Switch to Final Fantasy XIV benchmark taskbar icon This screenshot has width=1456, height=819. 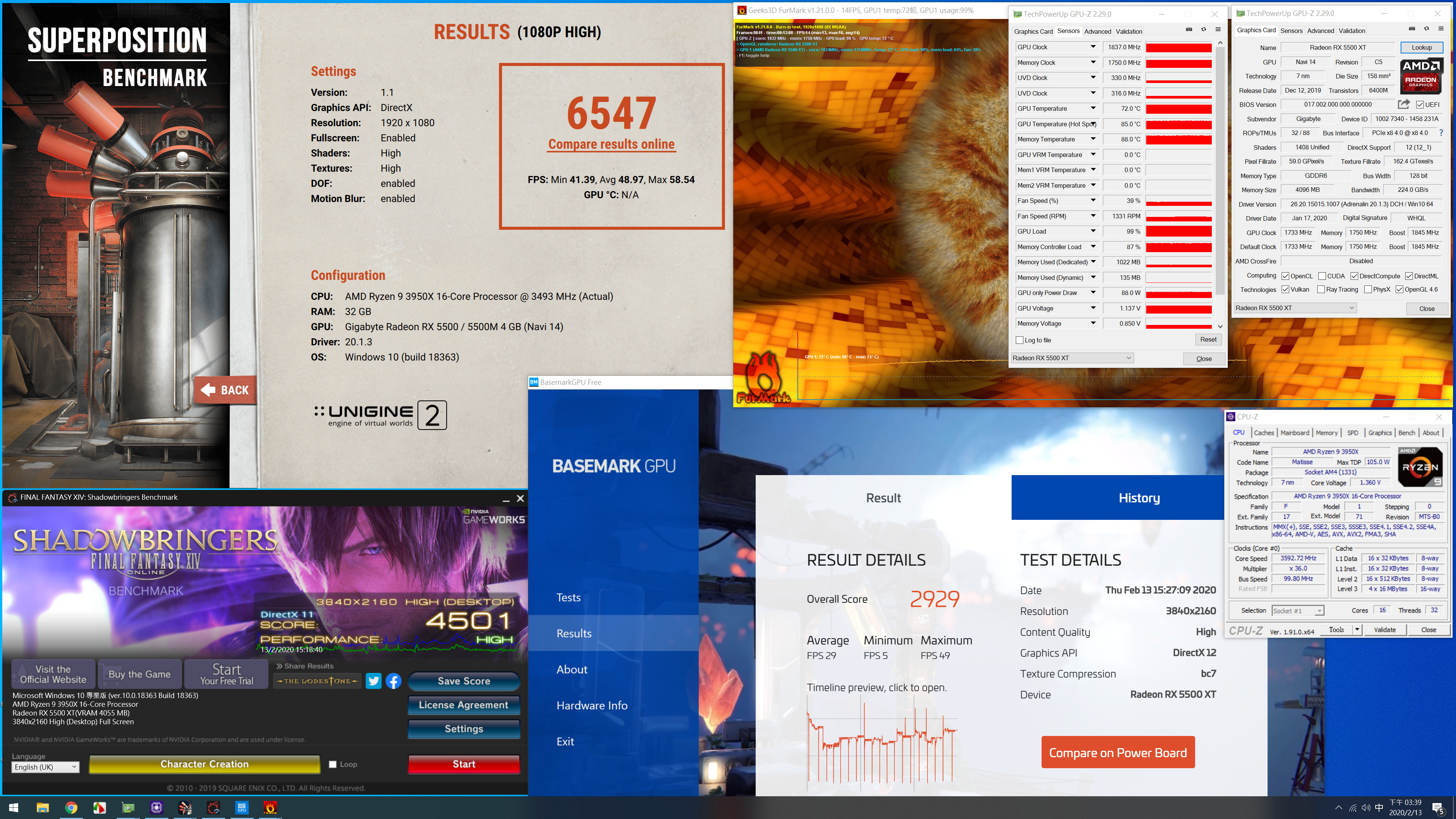pos(213,807)
